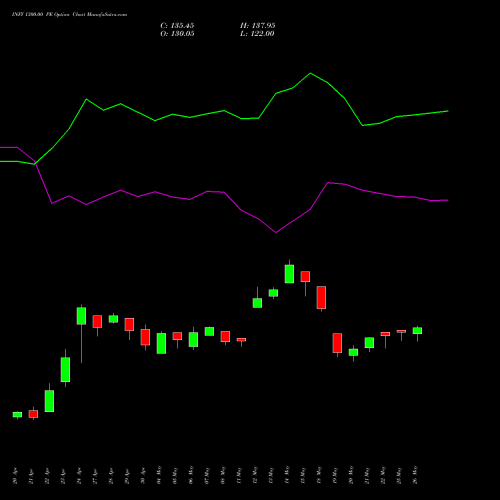Click the red candlestick for 18 May
The width and height of the screenshot is (500, 500).
click(x=321, y=297)
